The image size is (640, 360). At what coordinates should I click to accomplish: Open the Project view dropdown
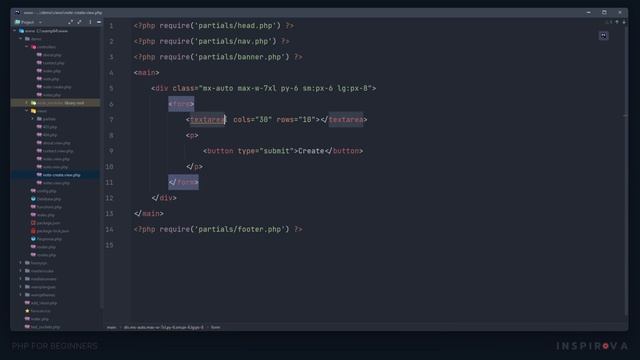point(40,22)
